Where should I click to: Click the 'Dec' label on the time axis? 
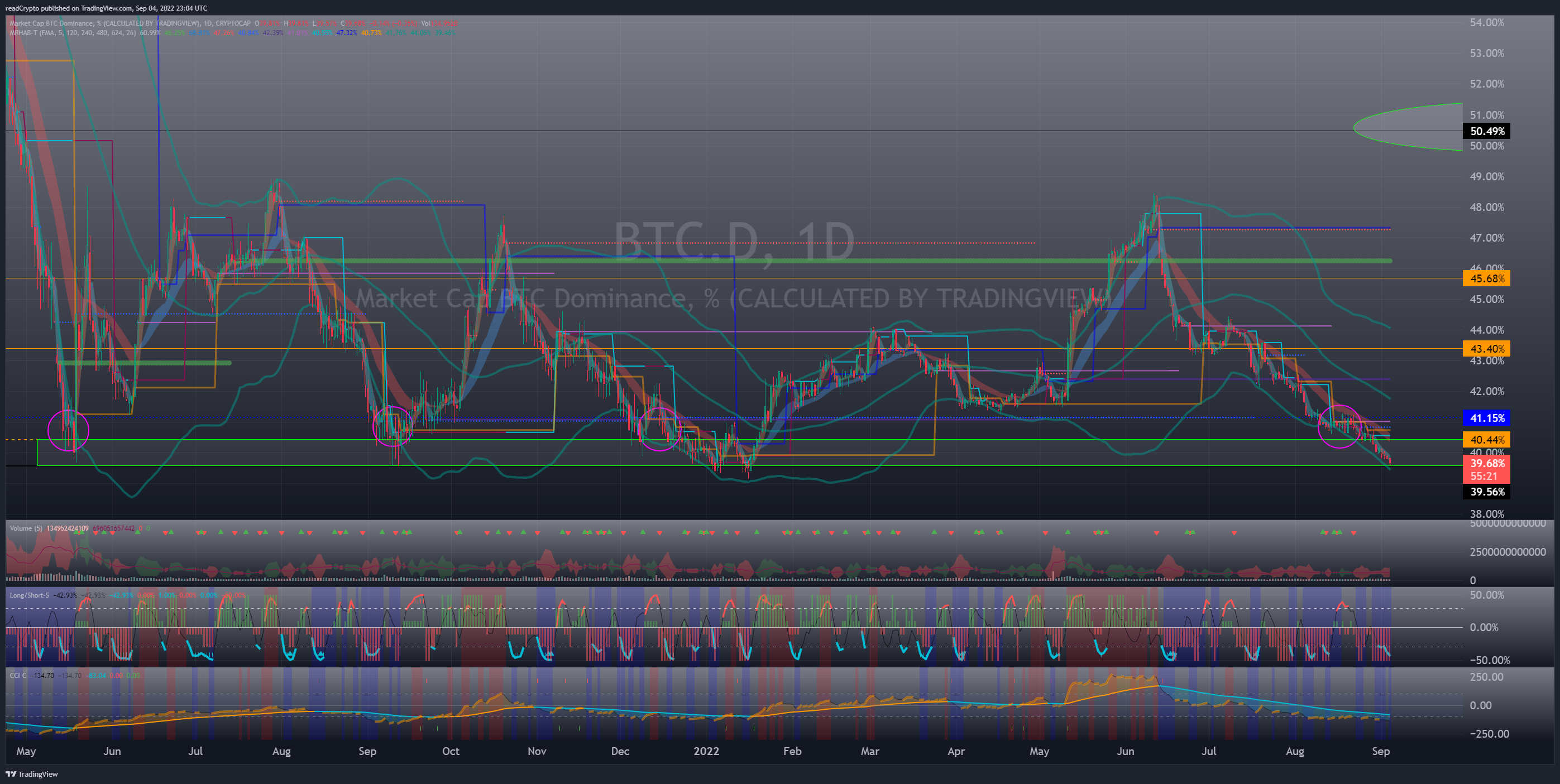point(620,751)
